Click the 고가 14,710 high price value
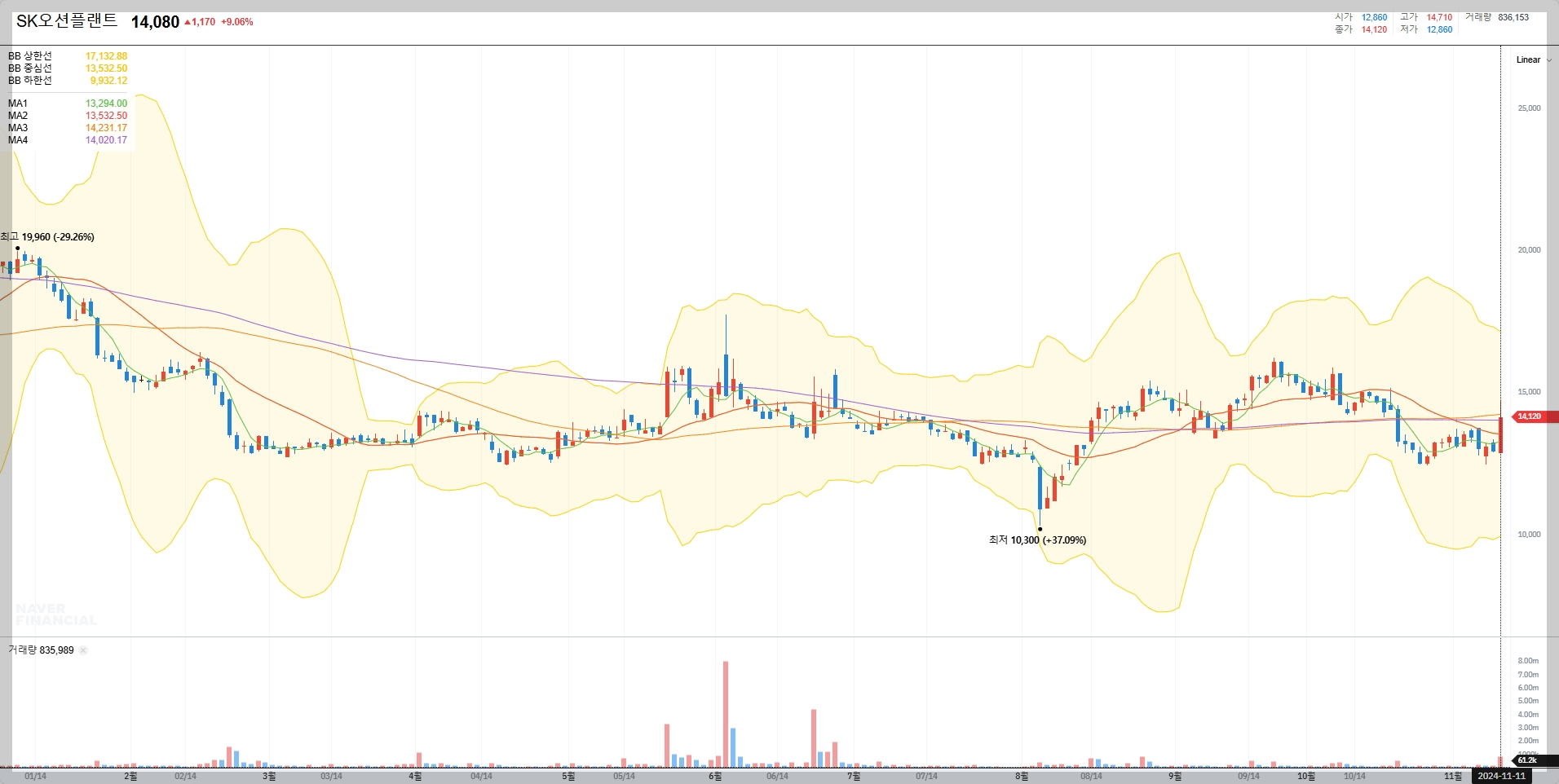This screenshot has height=784, width=1559. [x=1439, y=17]
